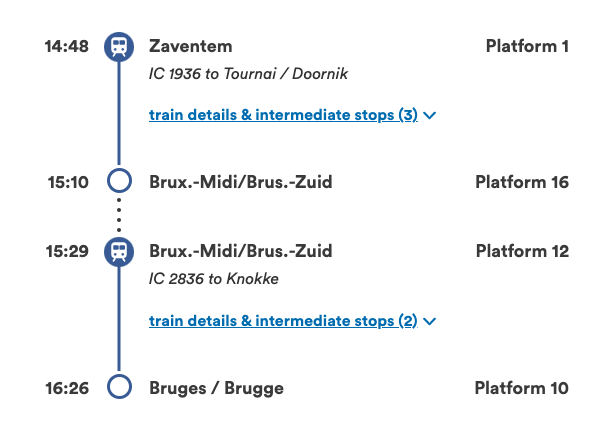Click the IC 1936 to Tournai / Doornik label
The height and width of the screenshot is (421, 605).
click(x=248, y=74)
